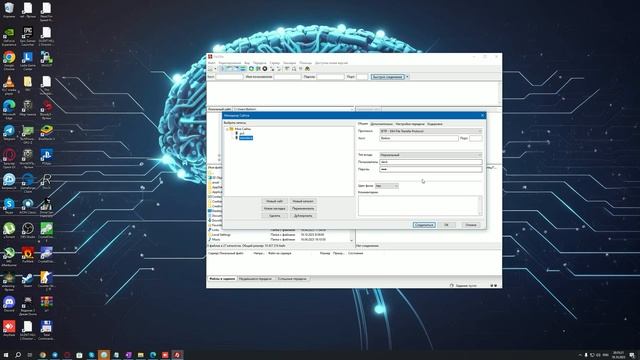Viewport: 640px width, 360px height.
Task: Click the Имя пользователя quickconnect field
Action: click(287, 77)
